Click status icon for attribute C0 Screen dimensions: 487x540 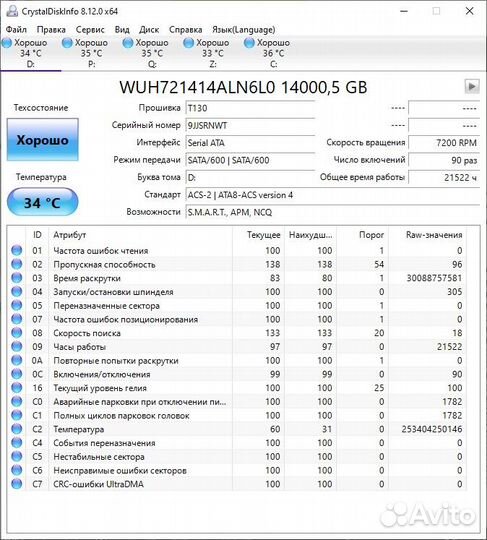tap(16, 402)
